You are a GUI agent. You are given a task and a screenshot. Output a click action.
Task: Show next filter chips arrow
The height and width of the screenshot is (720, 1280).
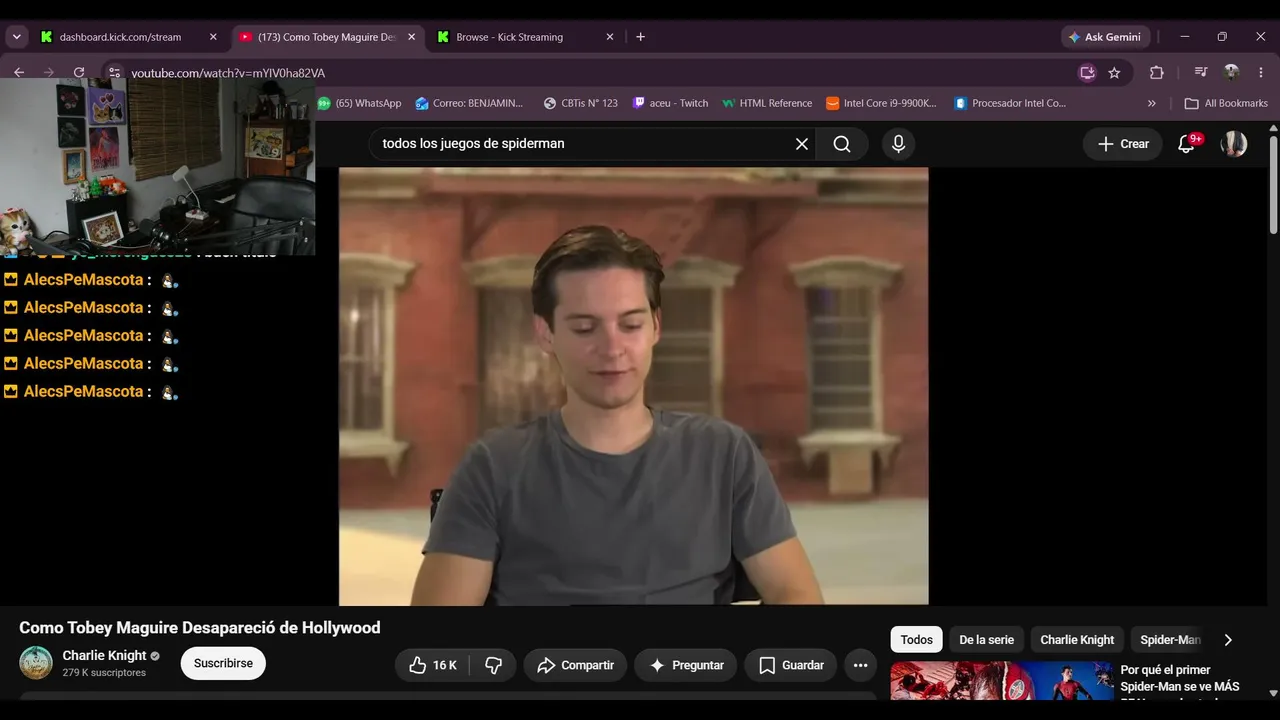point(1228,640)
